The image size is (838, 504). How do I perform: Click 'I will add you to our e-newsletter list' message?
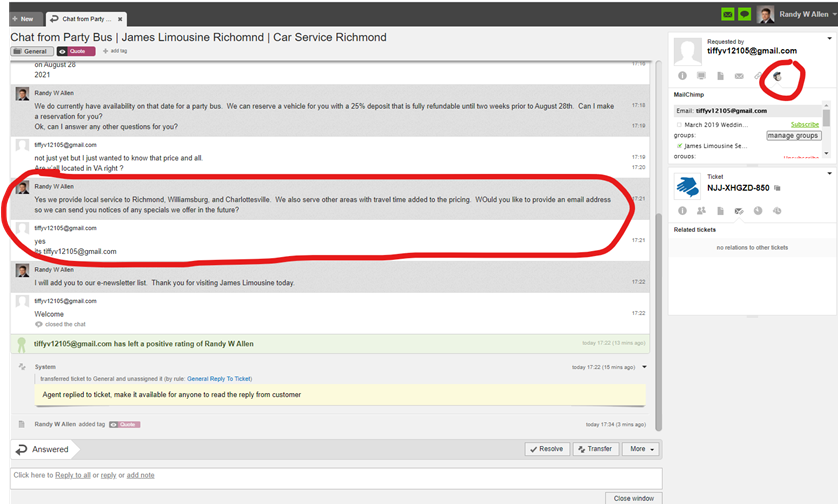pos(165,283)
